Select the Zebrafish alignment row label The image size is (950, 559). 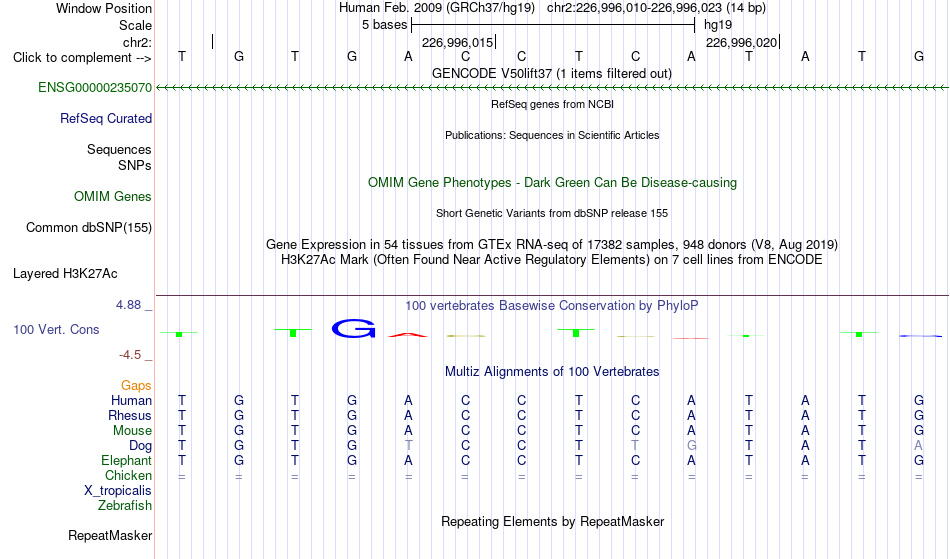pos(125,506)
